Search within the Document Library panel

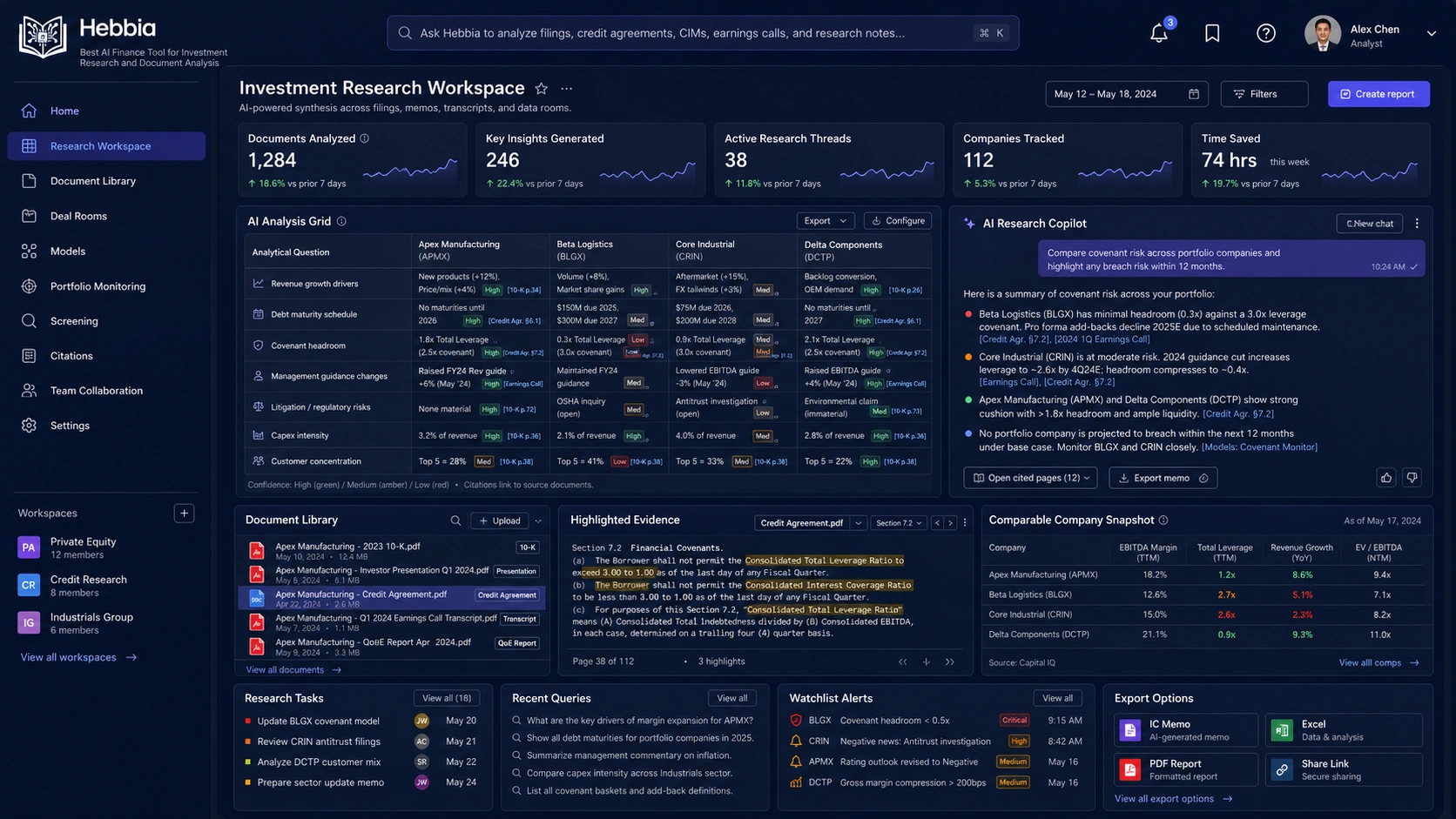[x=455, y=520]
